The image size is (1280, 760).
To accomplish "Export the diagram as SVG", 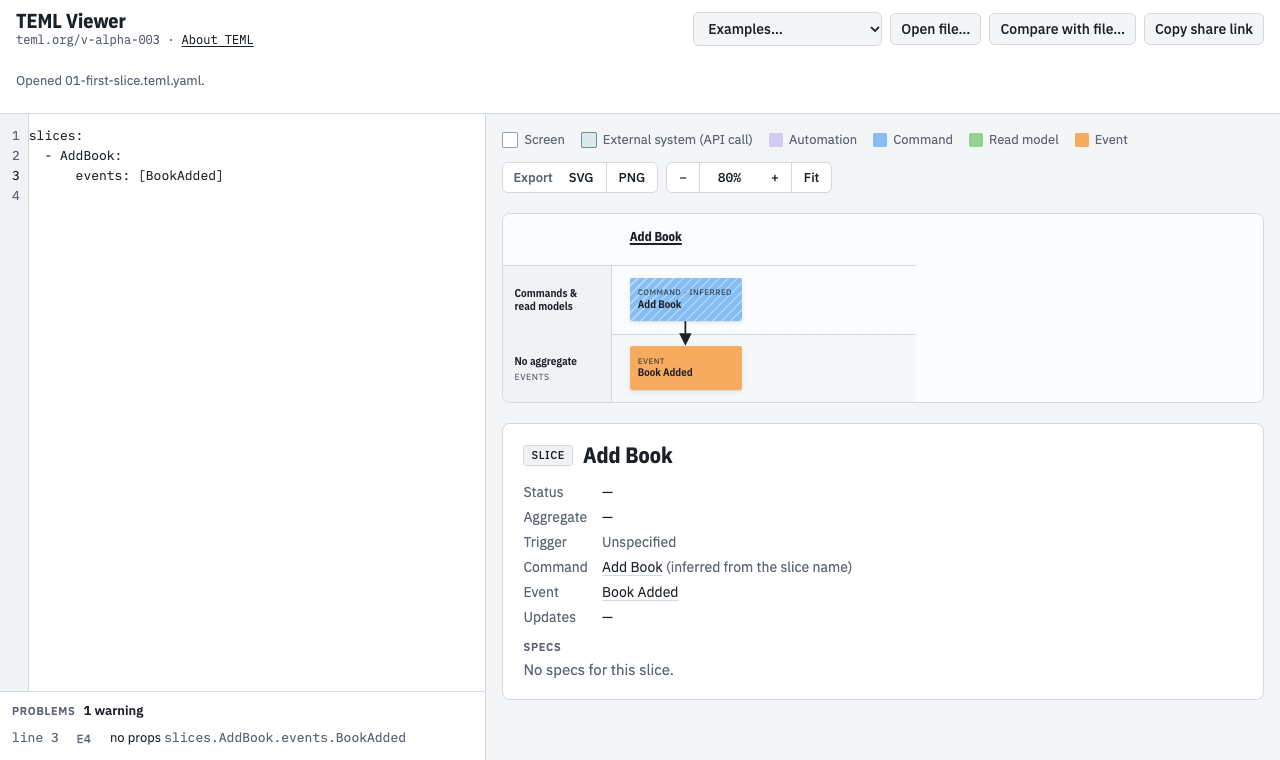I will (581, 178).
